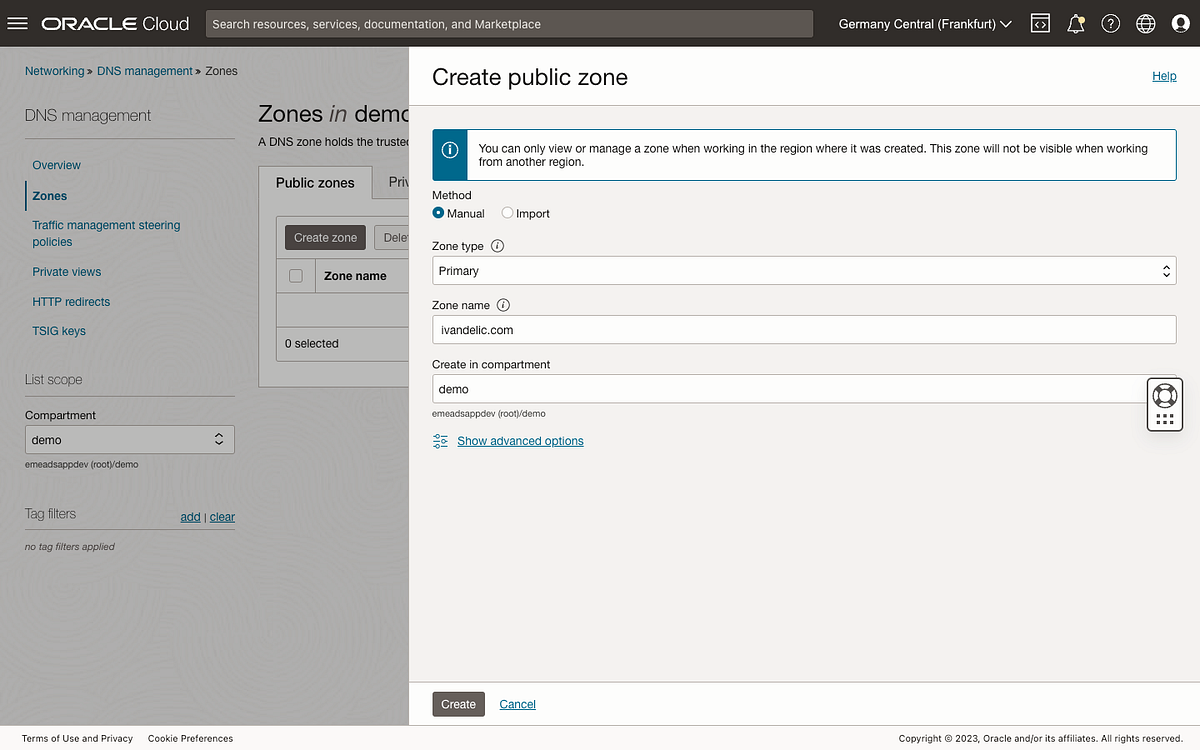Select the Import method
The image size is (1200, 750).
508,213
